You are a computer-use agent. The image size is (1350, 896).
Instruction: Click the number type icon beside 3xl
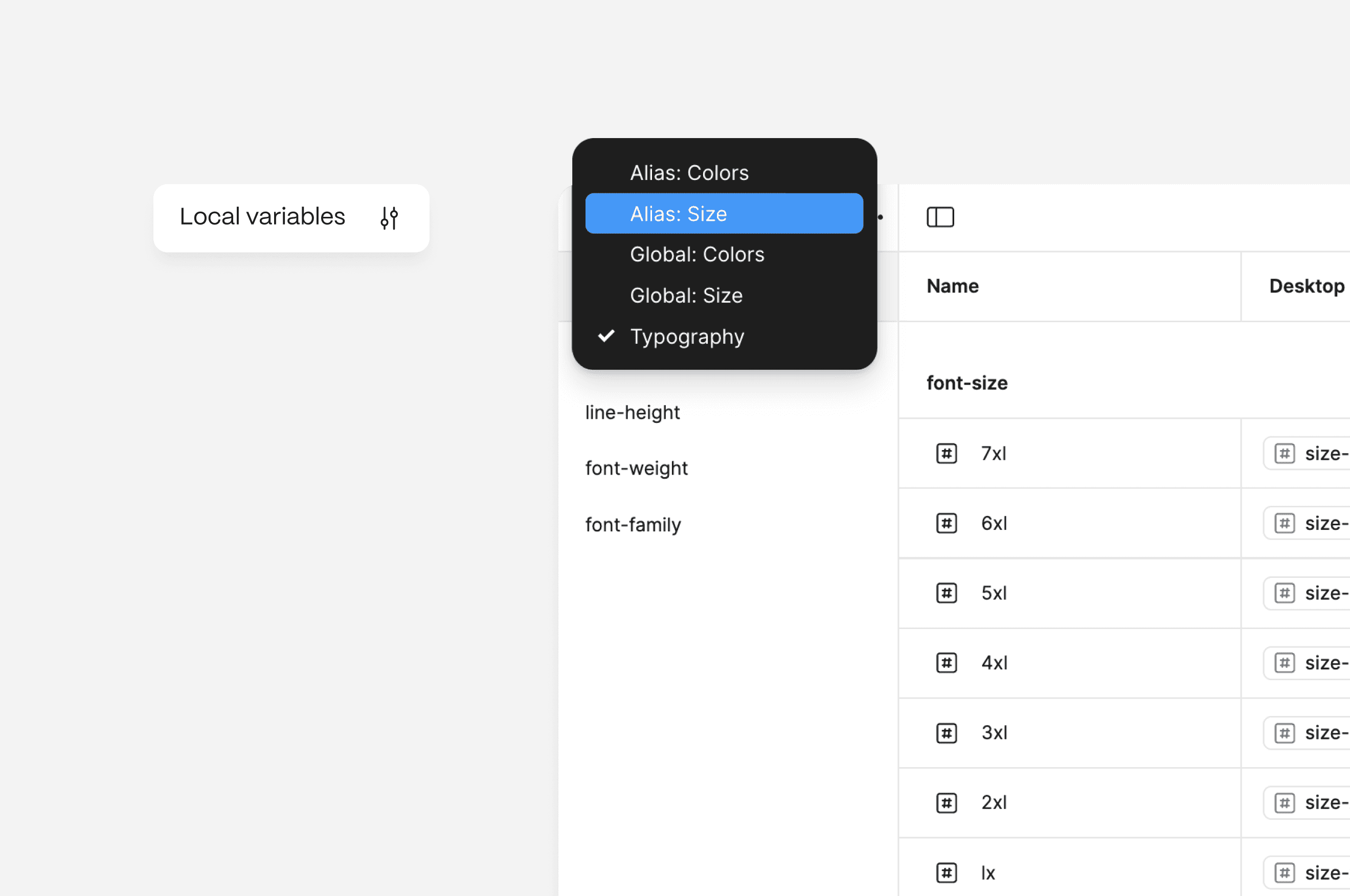click(946, 733)
